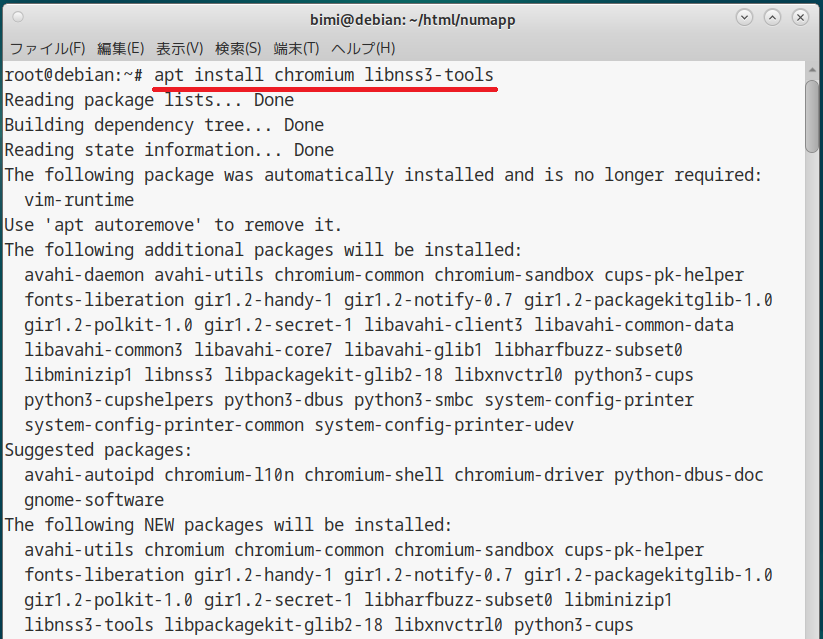Open the 表示(V) menu
This screenshot has height=639, width=823.
pyautogui.click(x=180, y=48)
